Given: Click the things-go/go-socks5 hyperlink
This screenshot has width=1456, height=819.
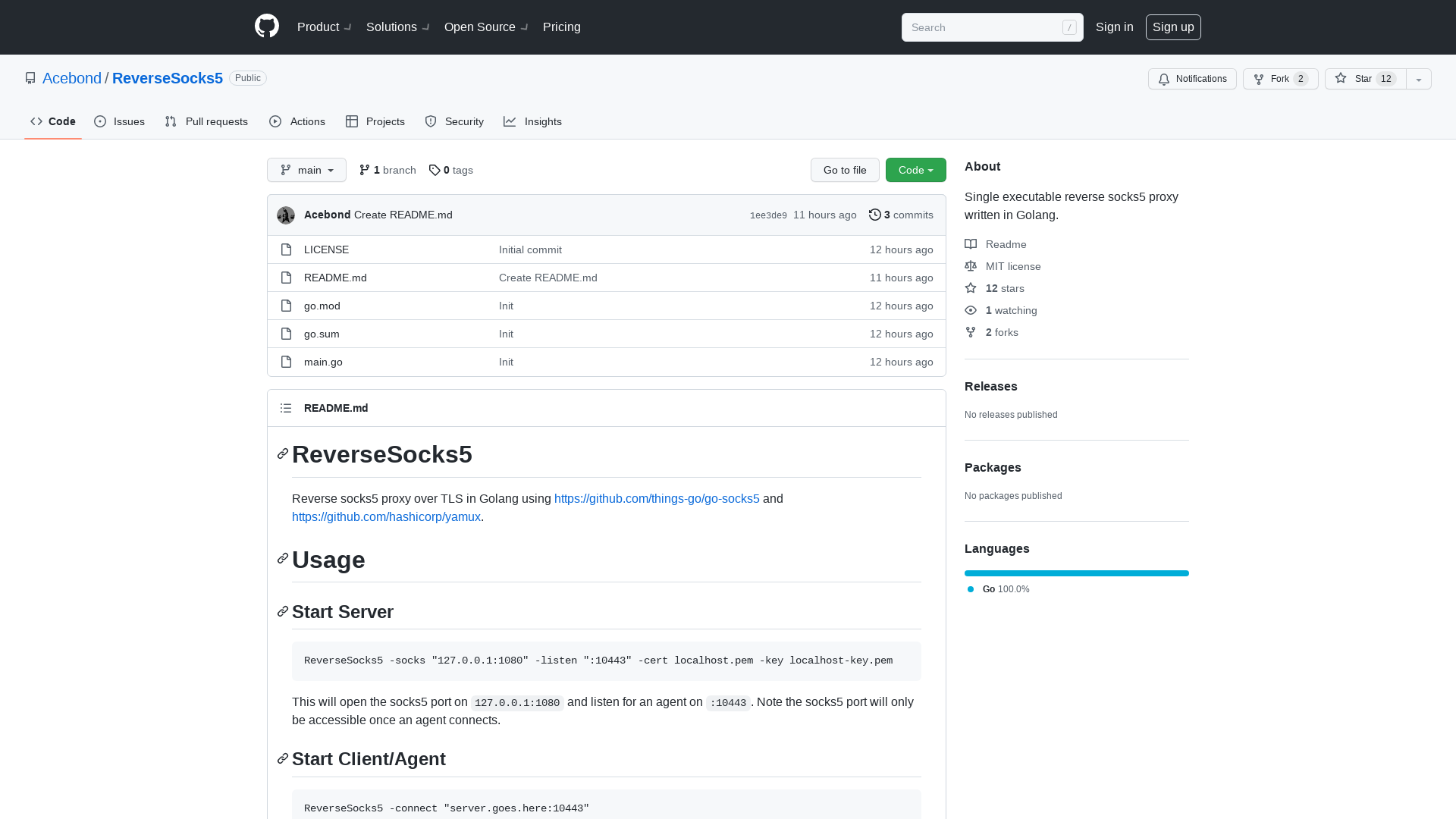Looking at the screenshot, I should click(657, 498).
